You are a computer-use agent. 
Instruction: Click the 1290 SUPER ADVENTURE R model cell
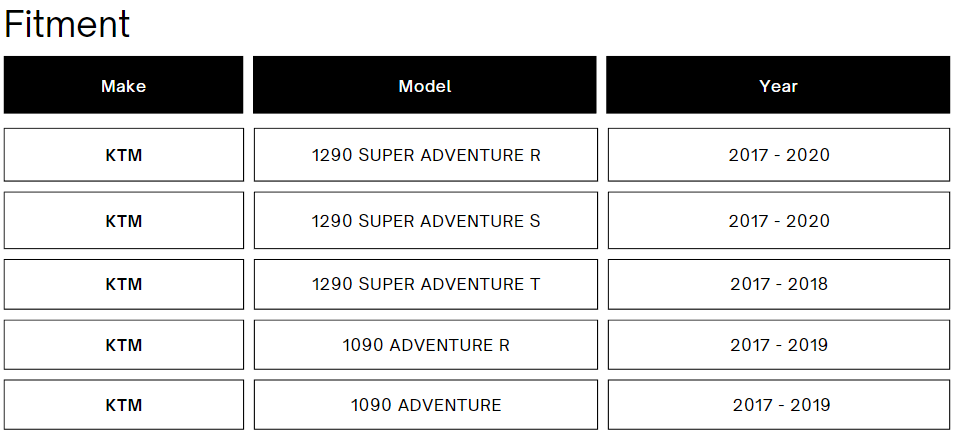(x=425, y=155)
